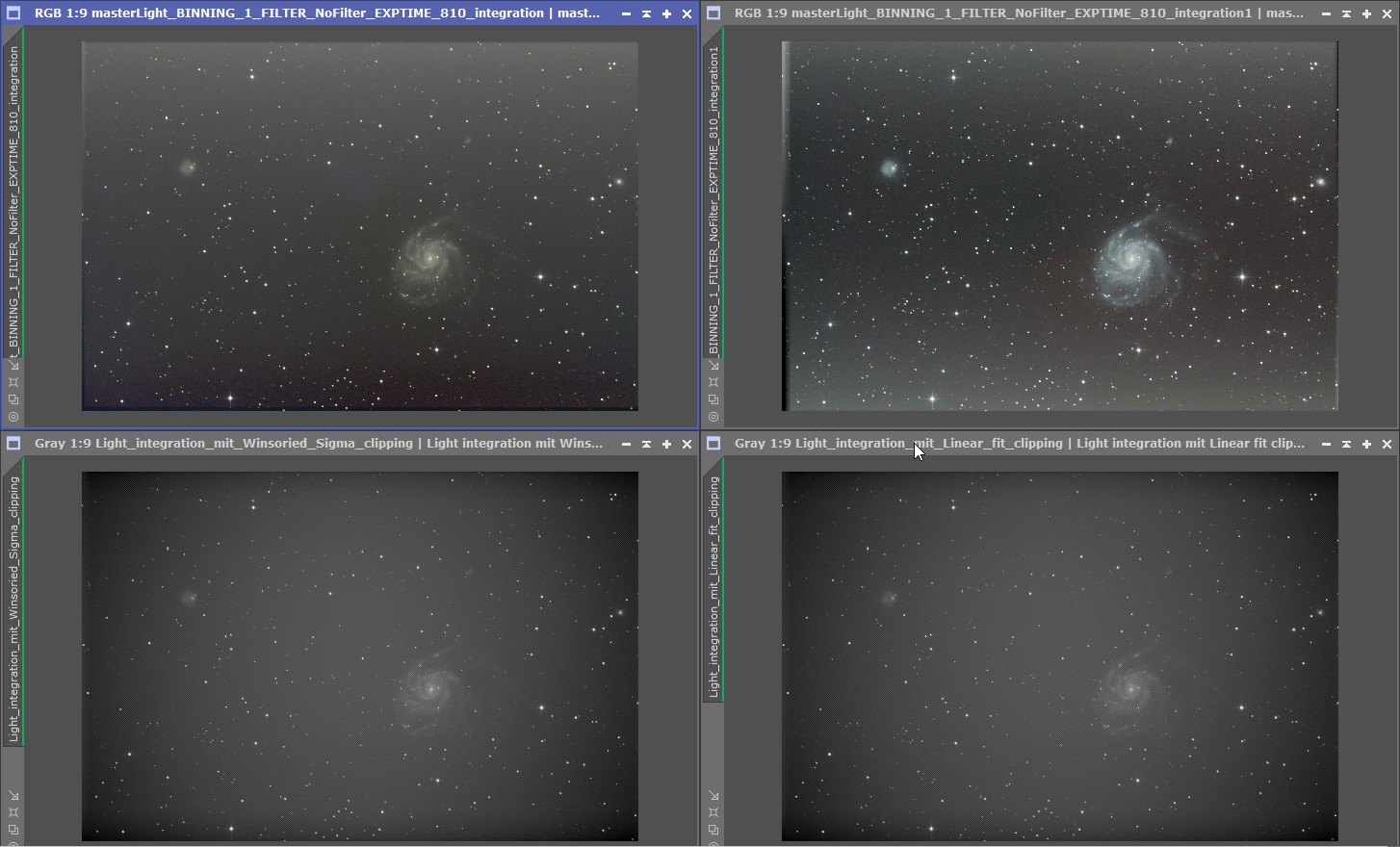Click the title bar text of masterLight integration1 window
1400x847 pixels.
(x=1019, y=13)
